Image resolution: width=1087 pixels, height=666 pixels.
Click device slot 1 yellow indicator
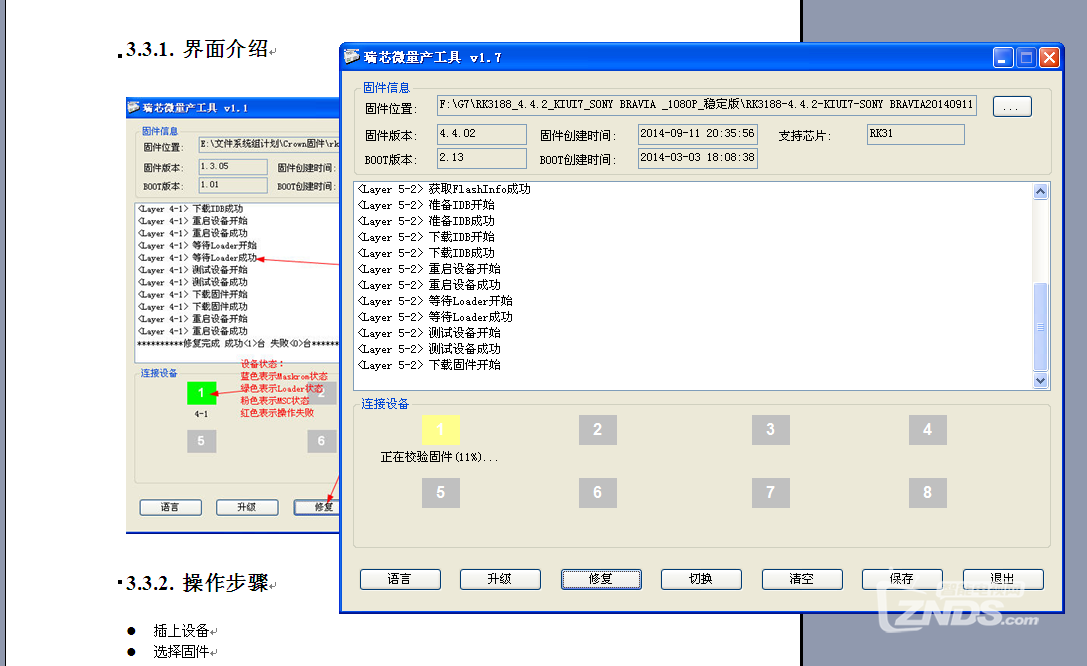click(440, 430)
